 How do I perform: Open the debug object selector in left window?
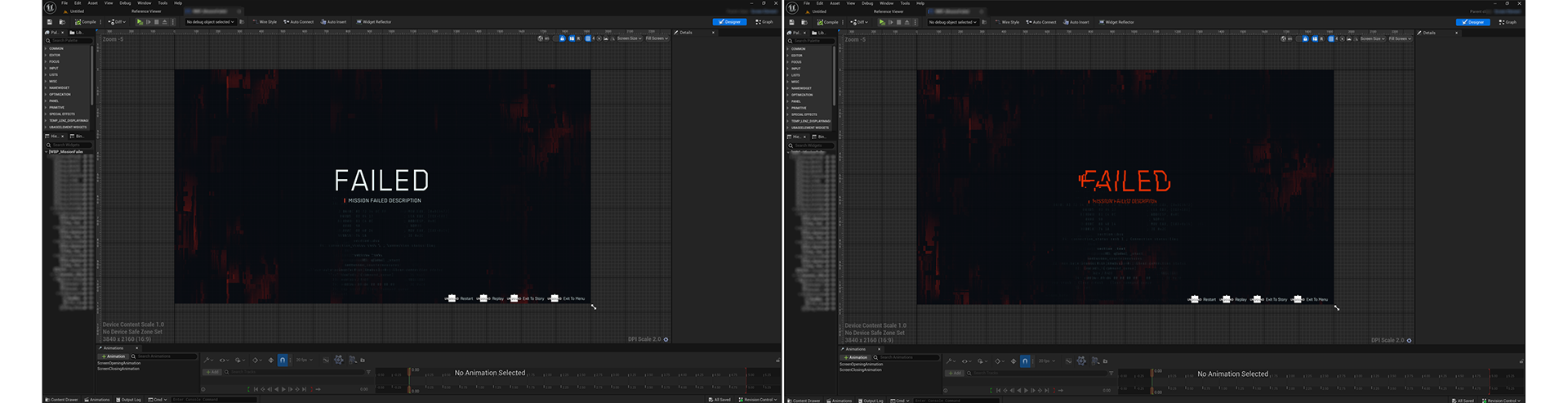coord(210,22)
